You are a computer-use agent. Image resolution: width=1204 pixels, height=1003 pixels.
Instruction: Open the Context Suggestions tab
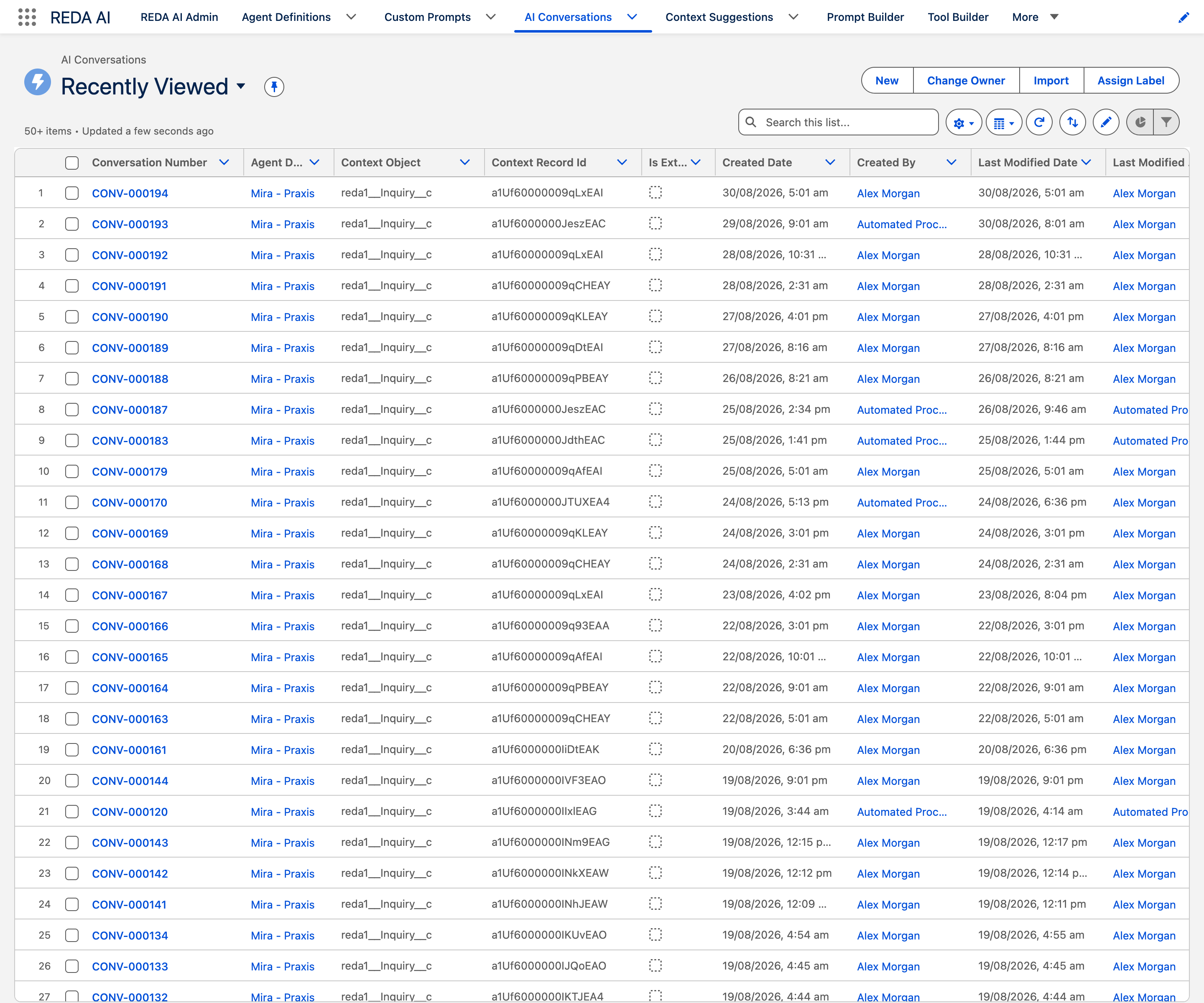[719, 17]
